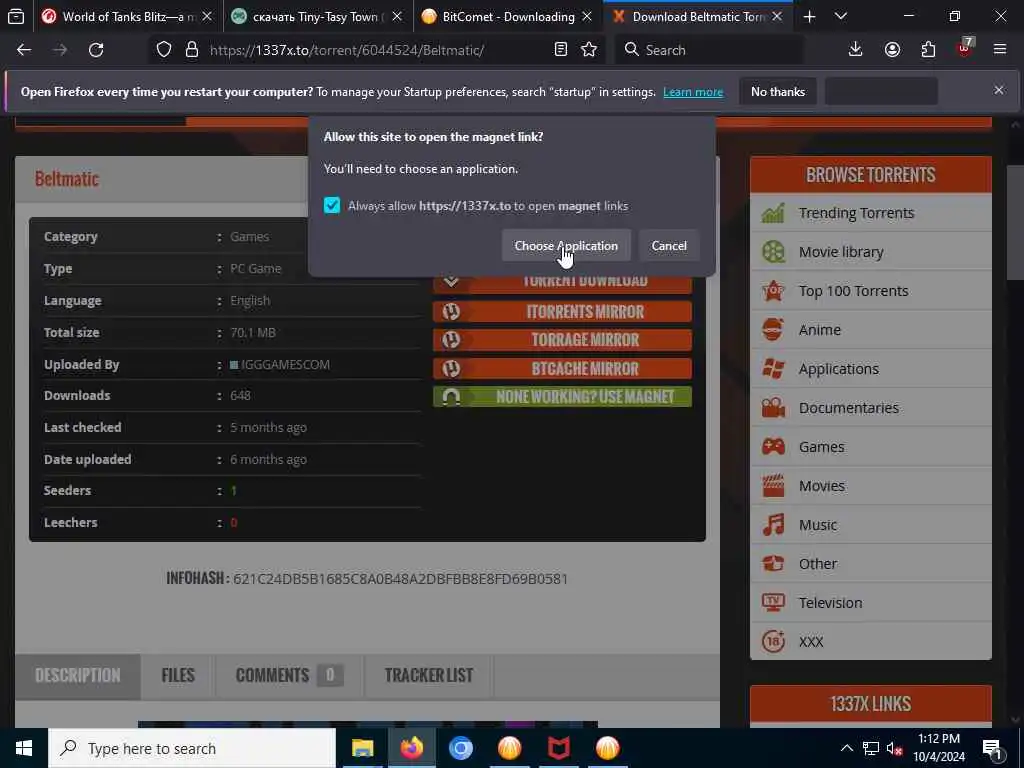This screenshot has width=1024, height=768.
Task: Expand the list all tabs chevron
Action: [x=841, y=16]
